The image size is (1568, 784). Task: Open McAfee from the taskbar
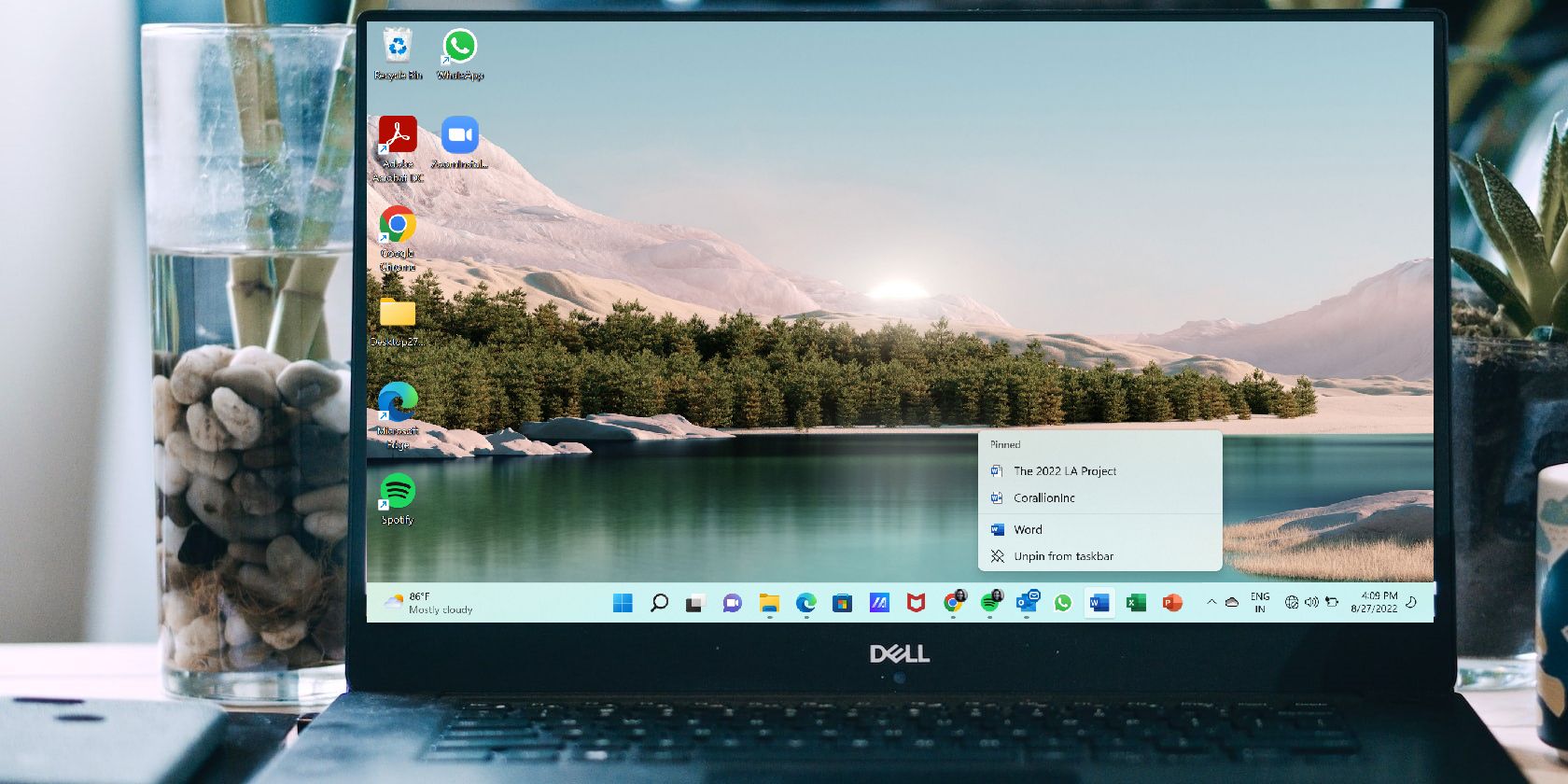pos(916,603)
